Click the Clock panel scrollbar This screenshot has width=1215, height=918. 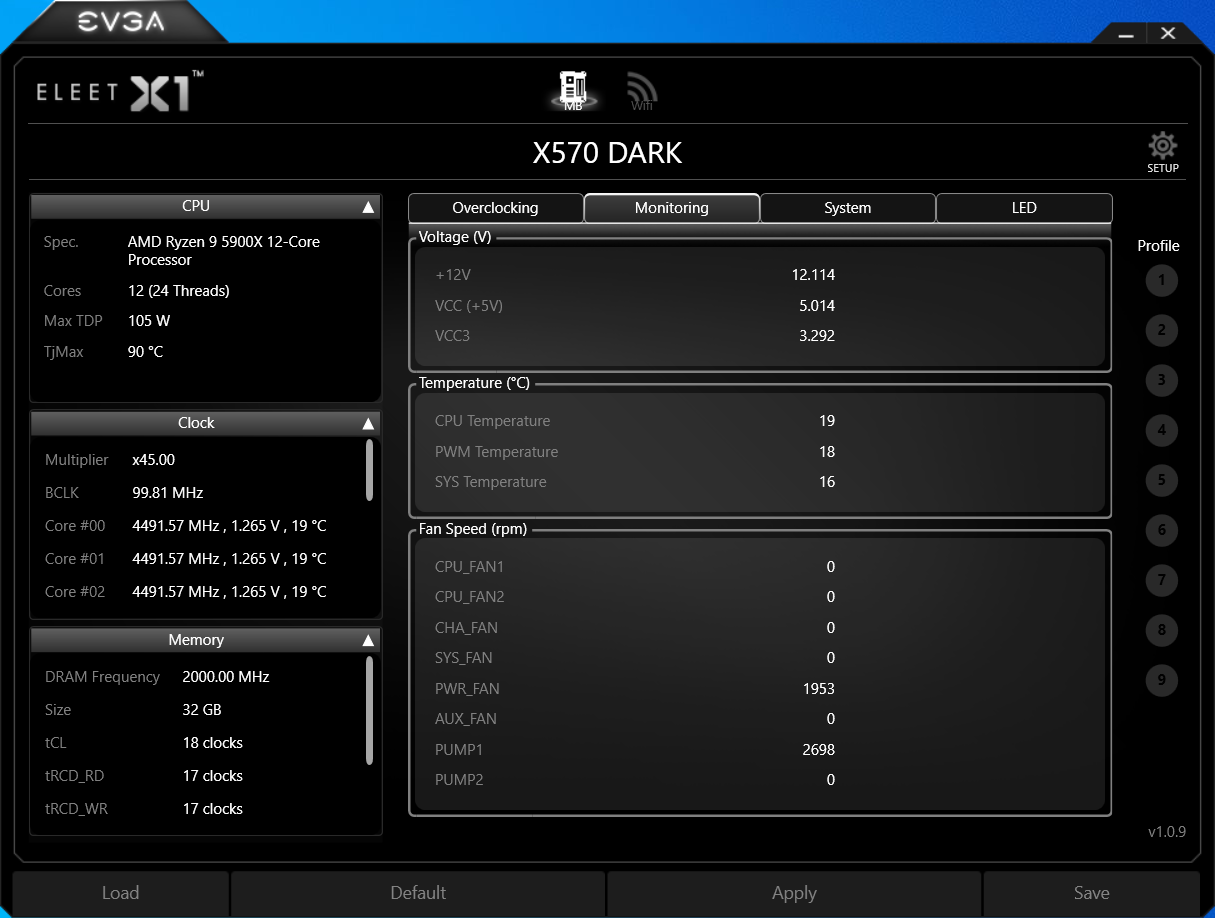[x=370, y=470]
